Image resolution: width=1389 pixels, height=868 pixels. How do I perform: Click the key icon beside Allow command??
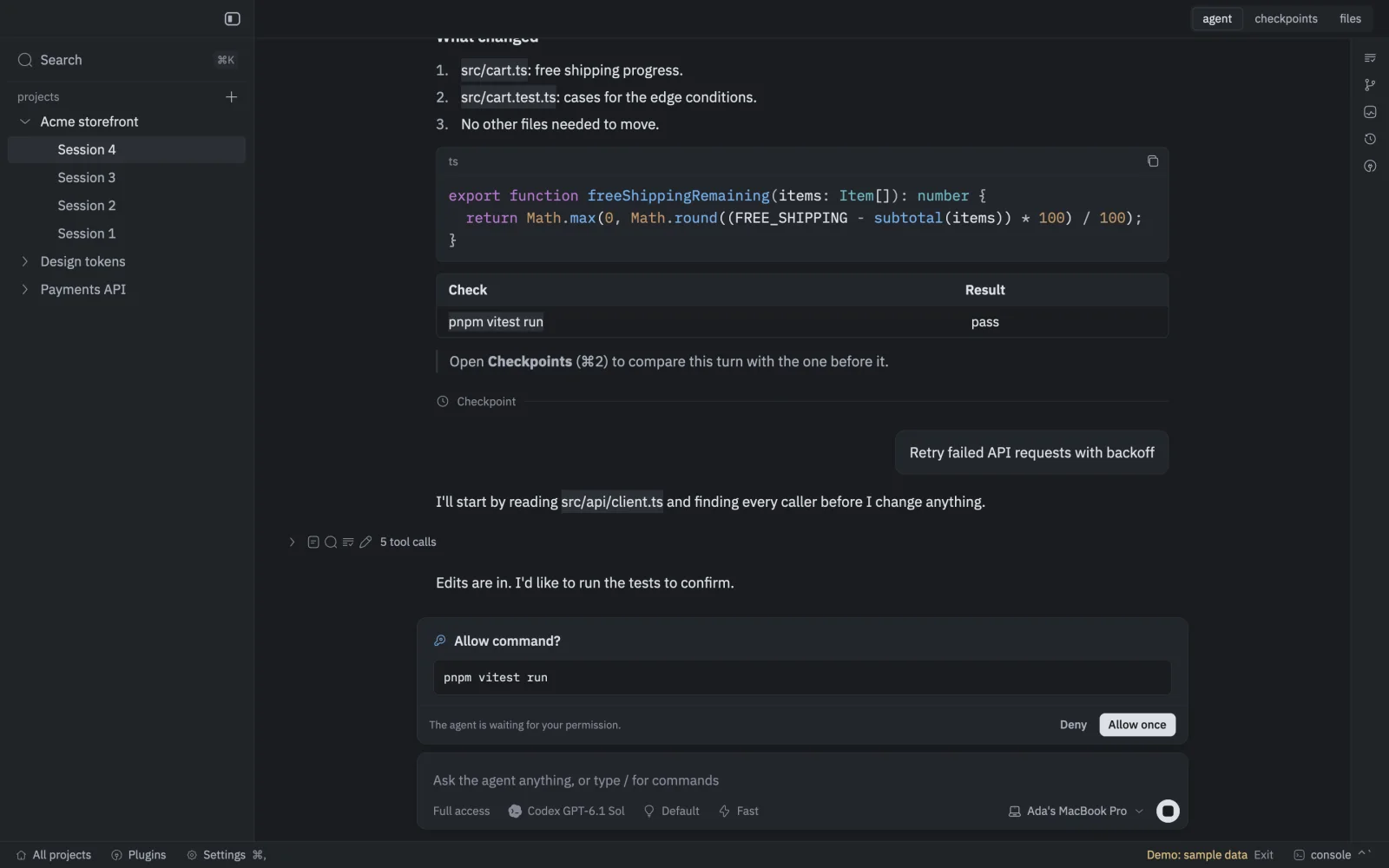tap(440, 641)
